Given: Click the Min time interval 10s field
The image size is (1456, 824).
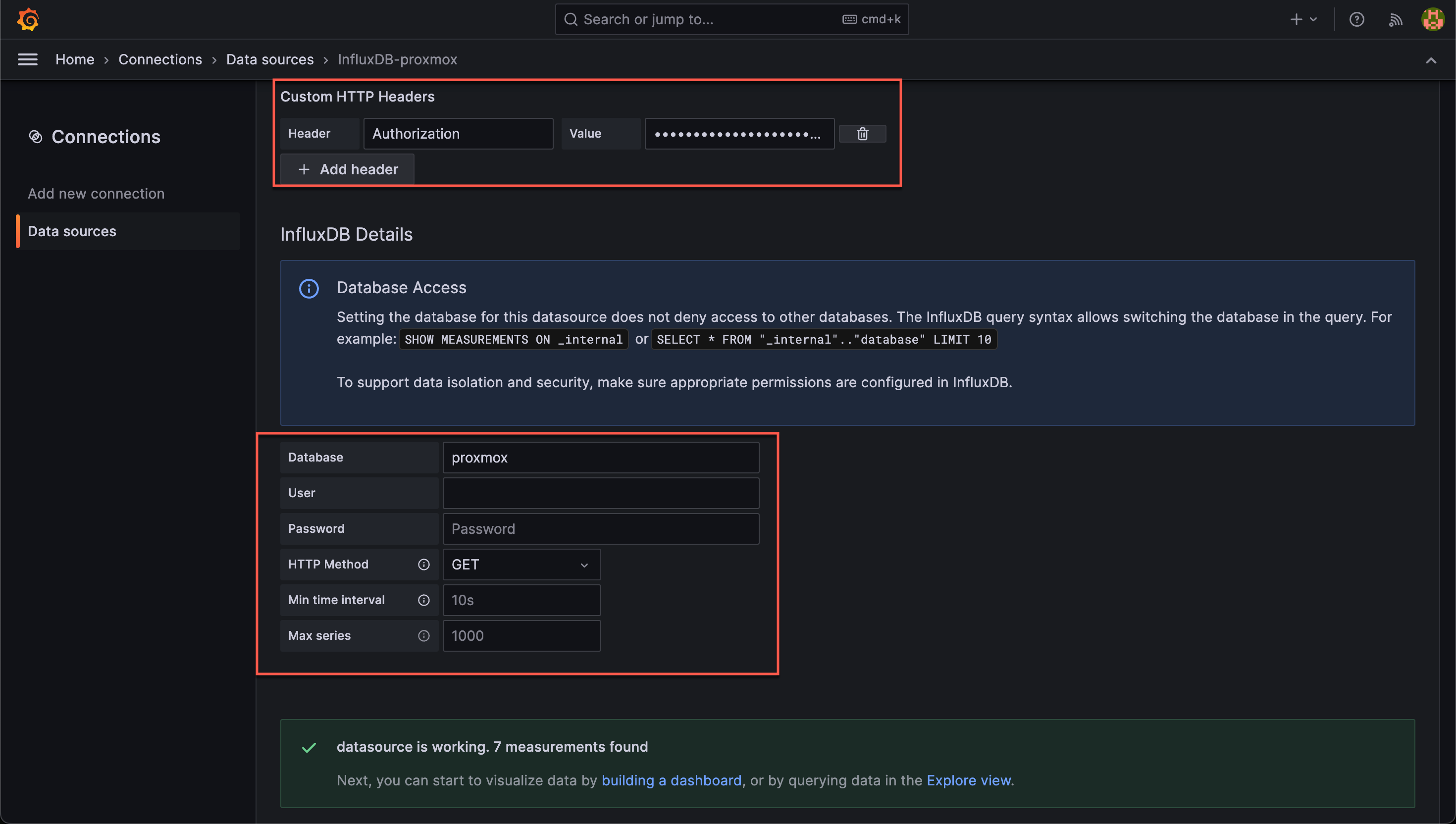Looking at the screenshot, I should [521, 600].
